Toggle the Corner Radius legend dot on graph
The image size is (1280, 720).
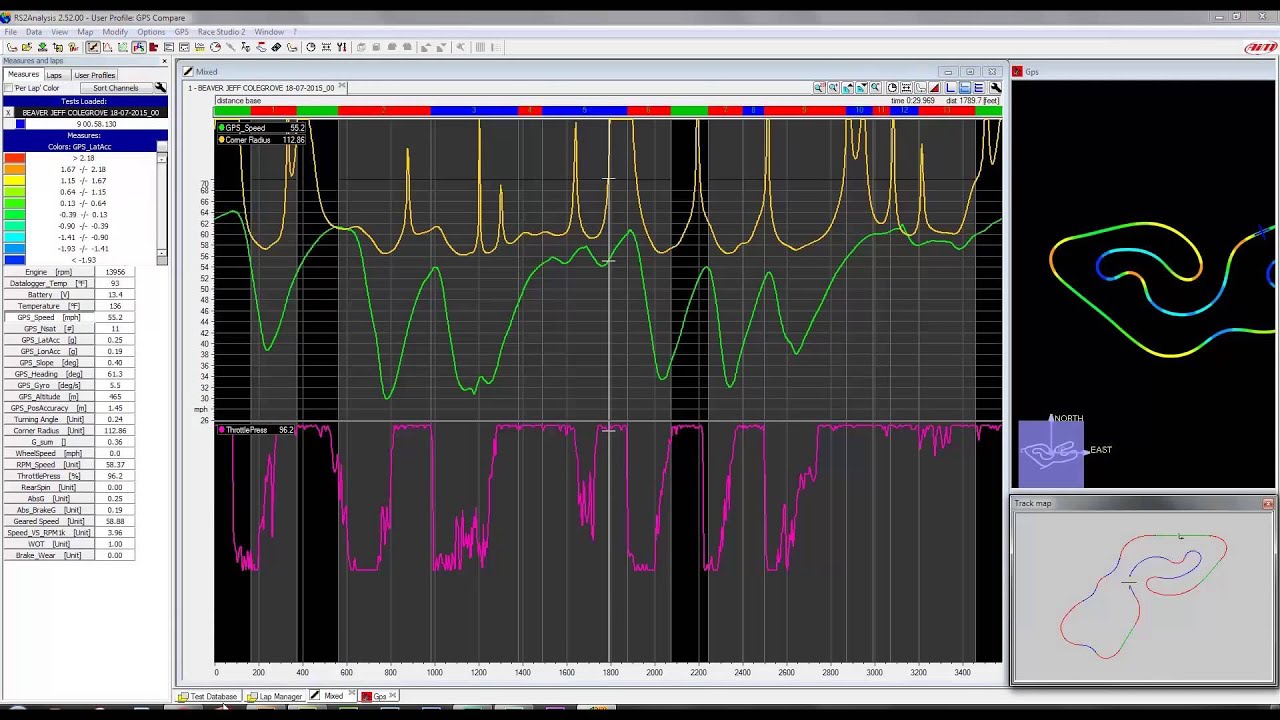point(222,140)
